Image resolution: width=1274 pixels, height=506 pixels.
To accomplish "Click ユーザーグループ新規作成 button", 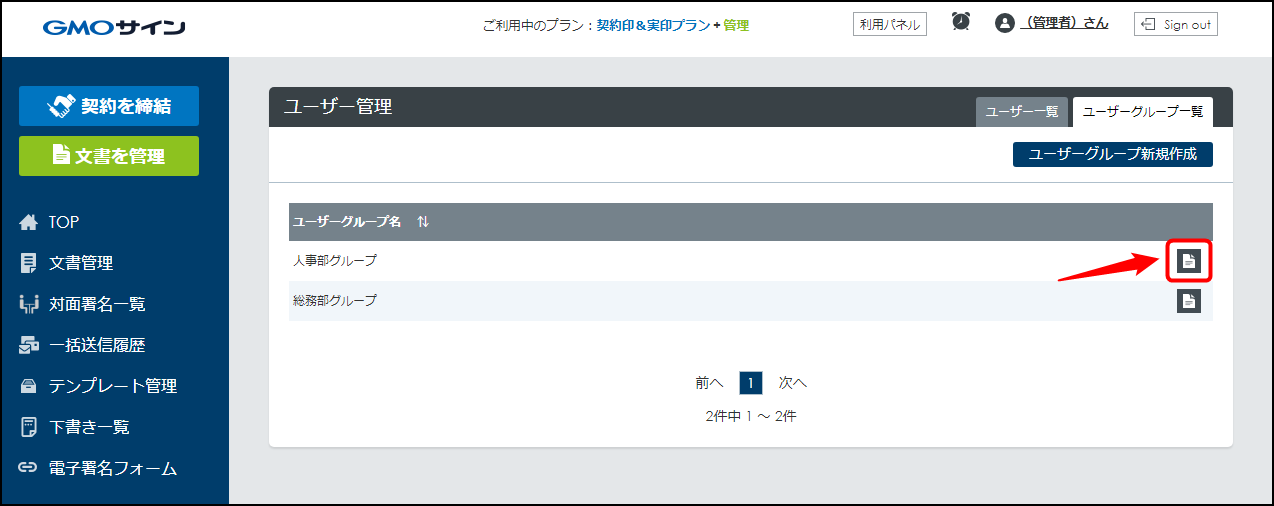I will pos(1112,154).
